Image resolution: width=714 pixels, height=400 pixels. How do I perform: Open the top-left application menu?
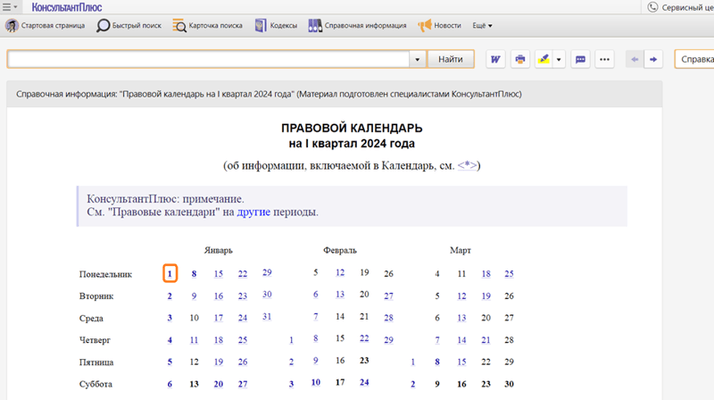coord(9,7)
